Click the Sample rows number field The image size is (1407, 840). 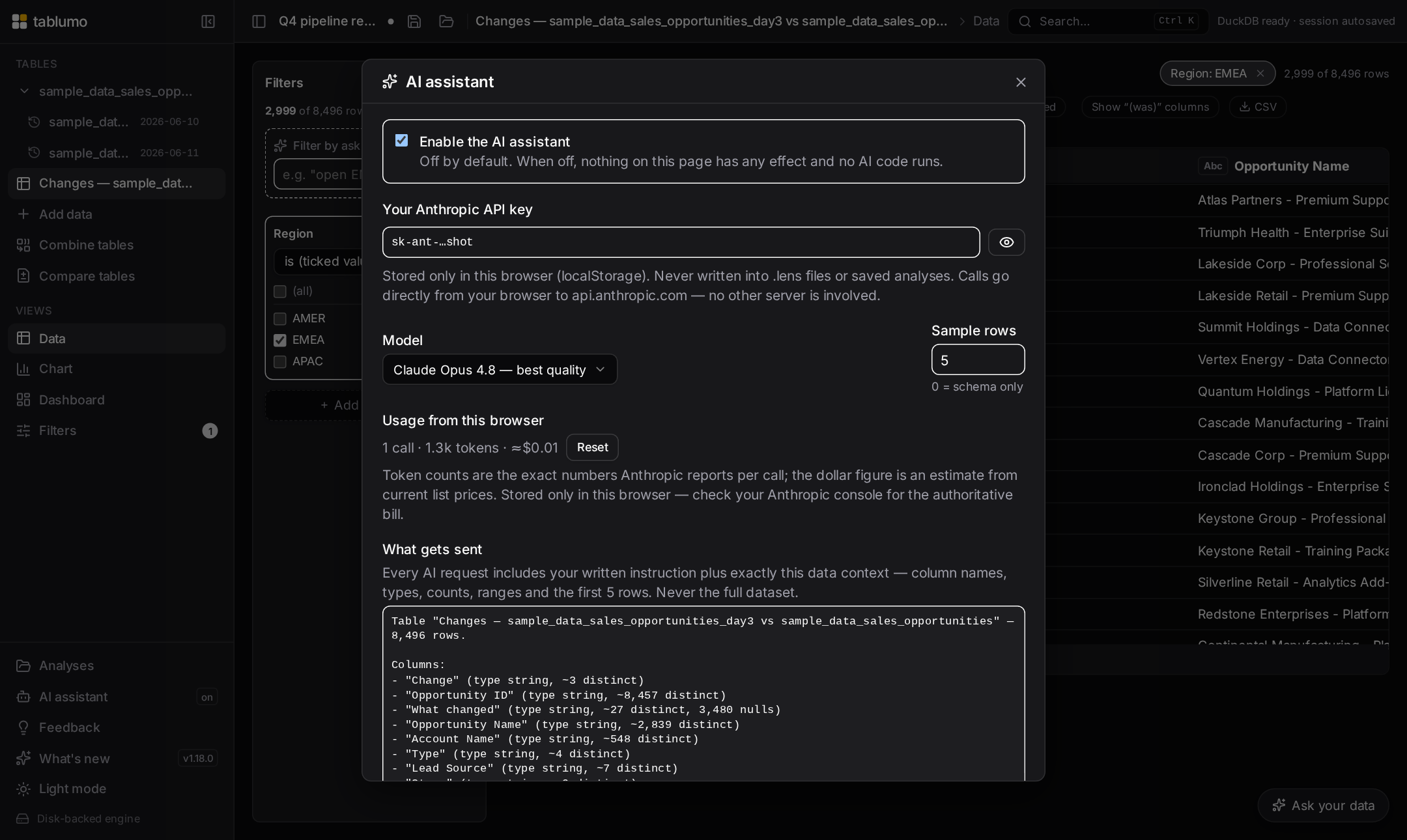point(978,359)
